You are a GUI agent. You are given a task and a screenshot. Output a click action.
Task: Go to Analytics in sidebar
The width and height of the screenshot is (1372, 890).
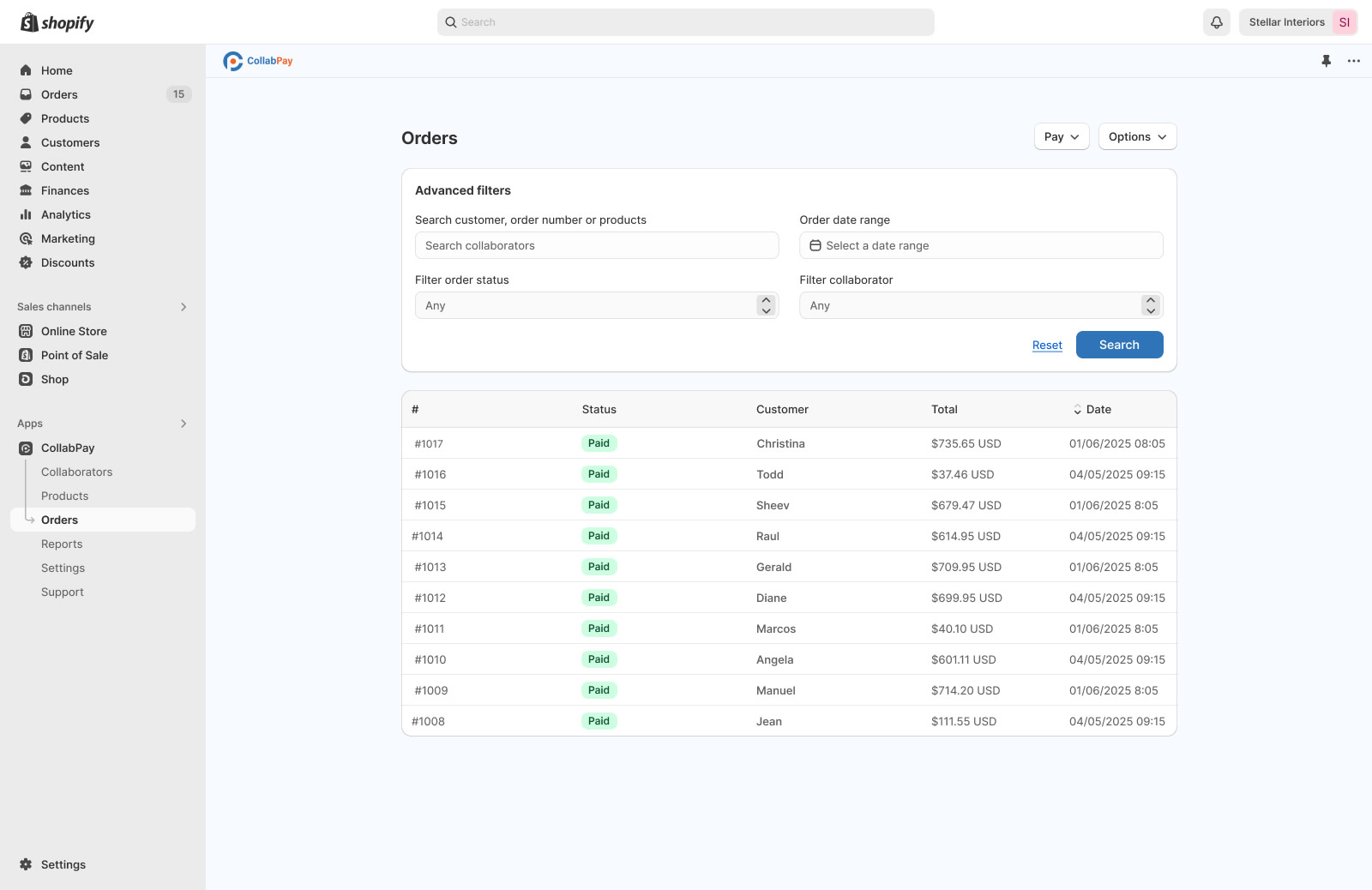(x=65, y=214)
